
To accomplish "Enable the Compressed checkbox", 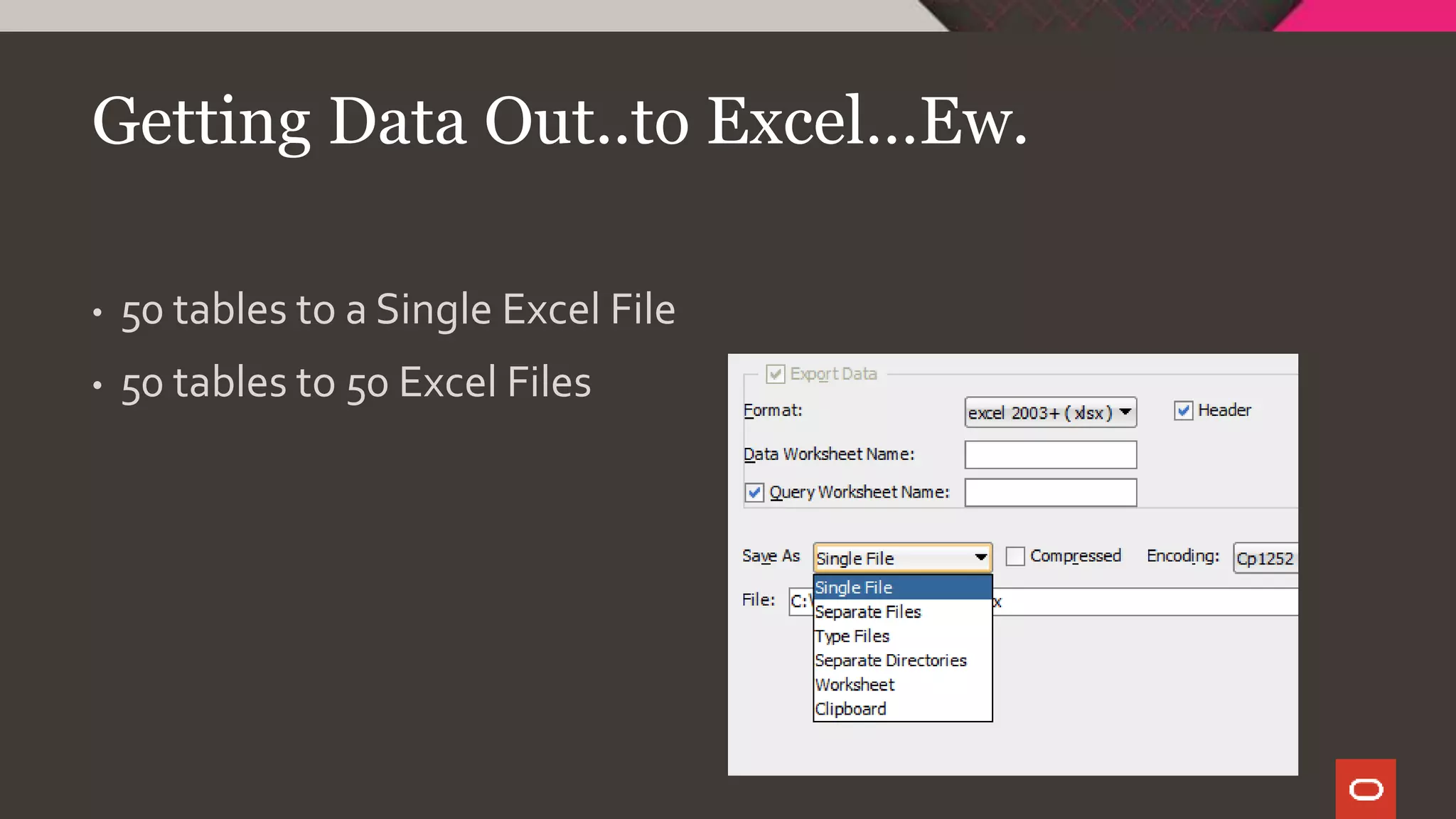I will [1015, 556].
